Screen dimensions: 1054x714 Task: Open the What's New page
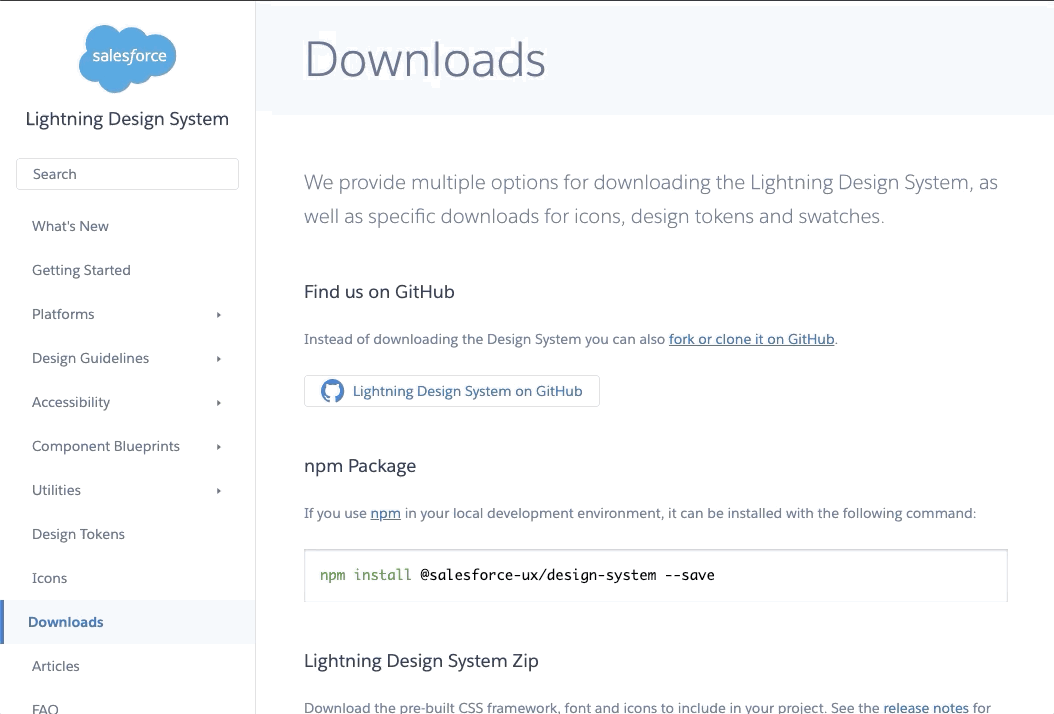[70, 226]
